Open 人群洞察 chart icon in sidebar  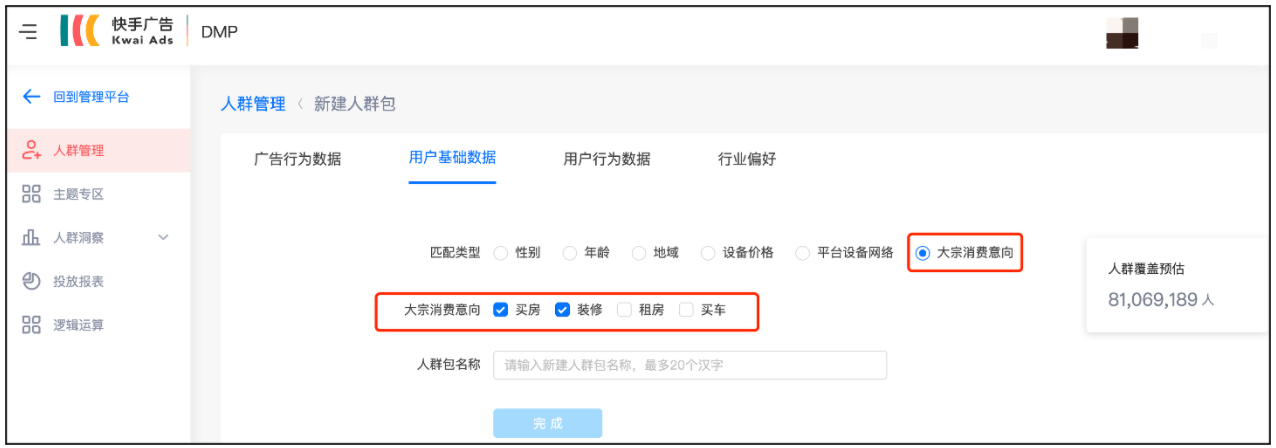tap(31, 238)
